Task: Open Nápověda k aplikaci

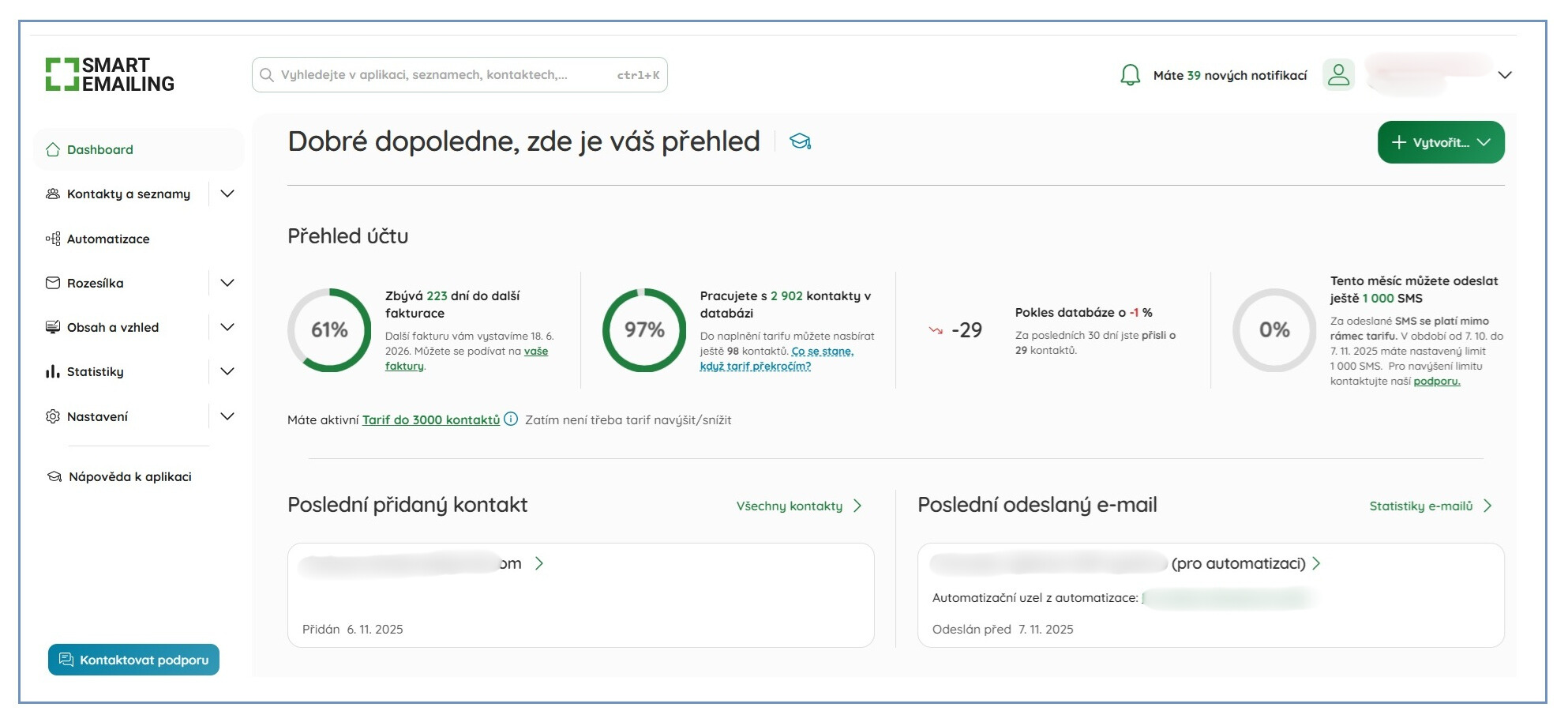Action: pos(129,476)
